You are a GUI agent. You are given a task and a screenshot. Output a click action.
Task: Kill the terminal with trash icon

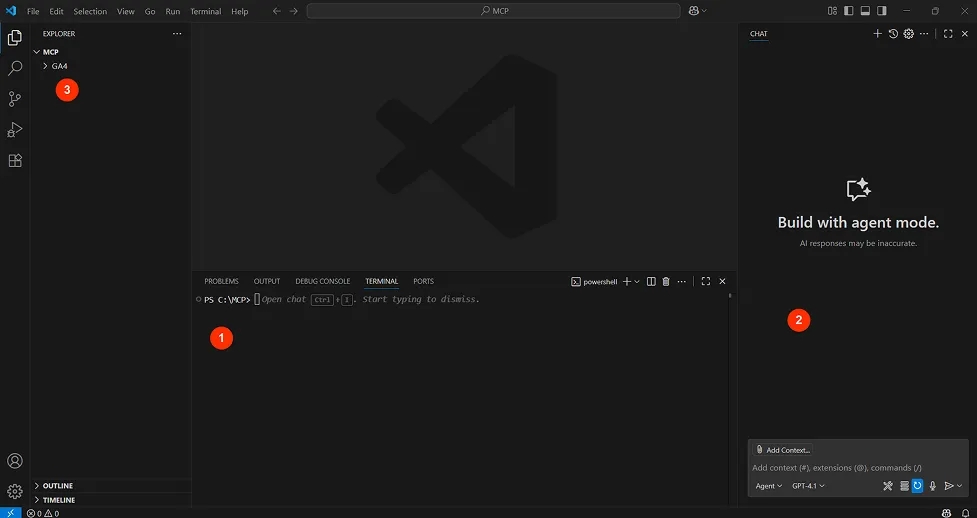(665, 282)
